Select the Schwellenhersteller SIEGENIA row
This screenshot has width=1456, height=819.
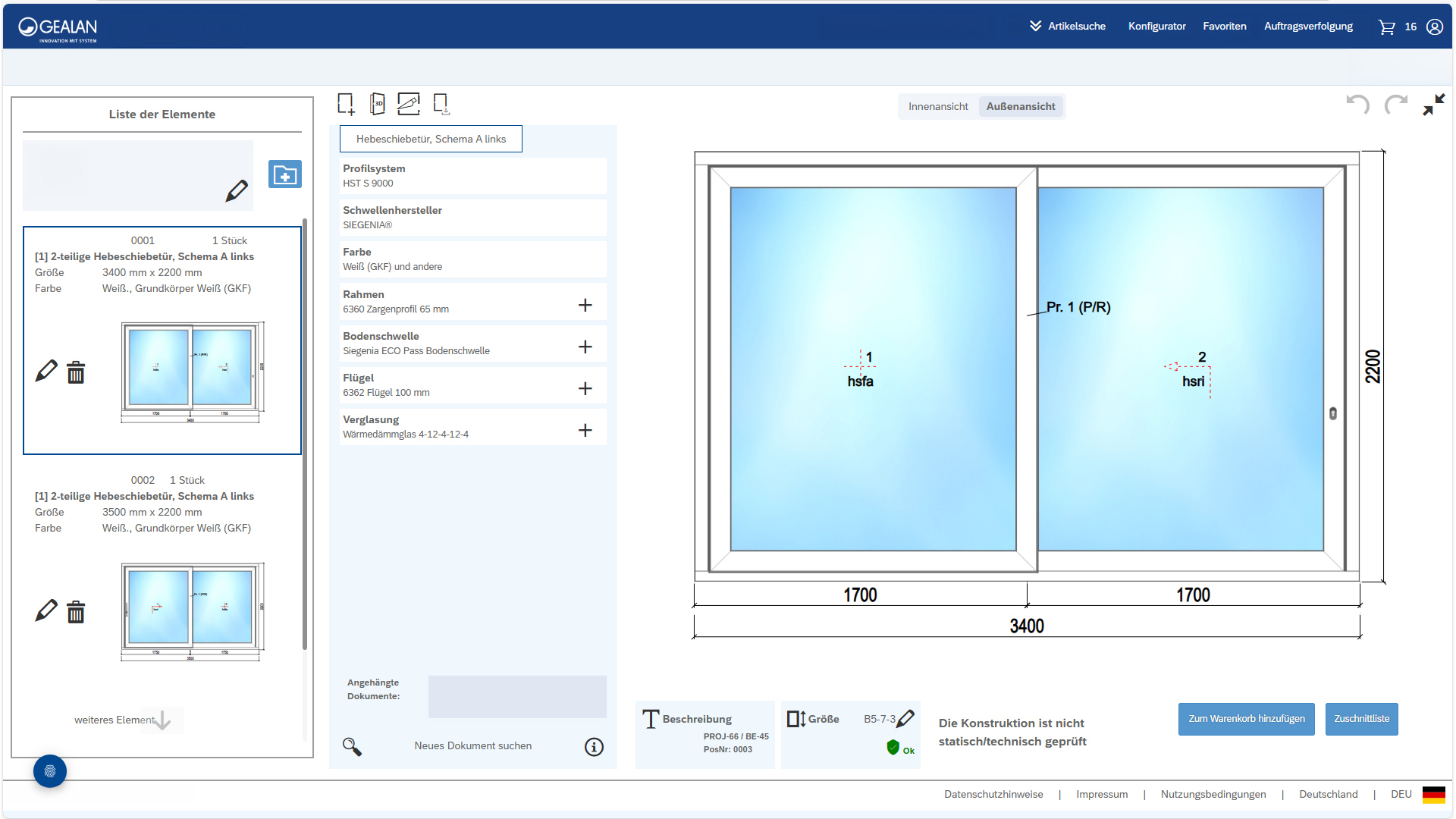click(x=473, y=218)
